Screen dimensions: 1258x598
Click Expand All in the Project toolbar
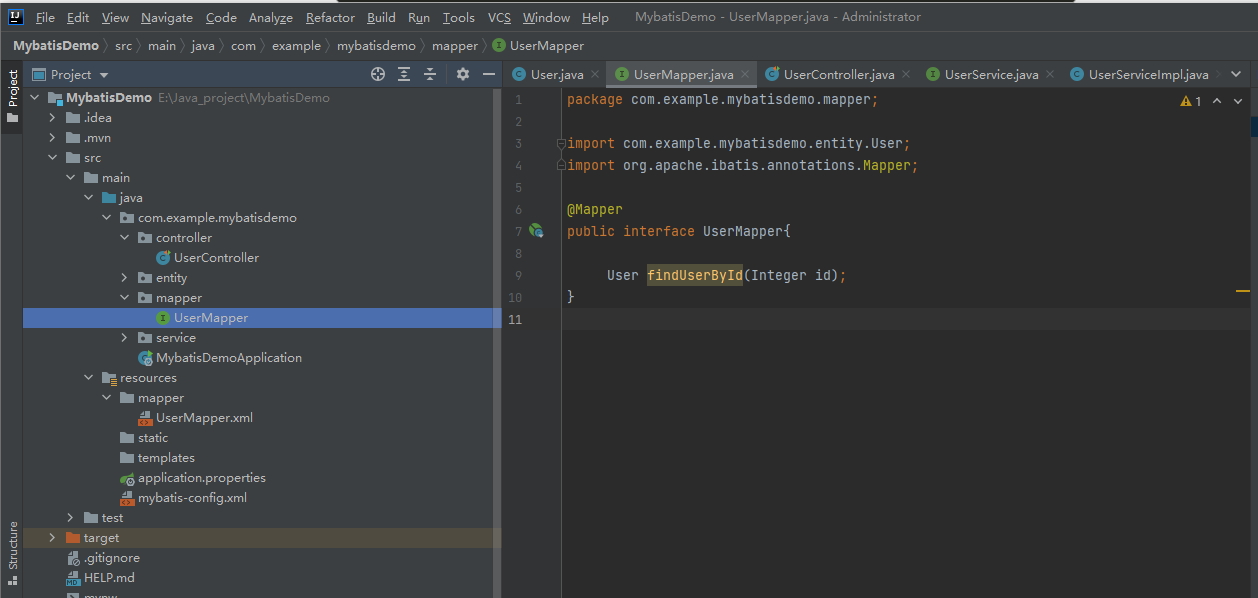tap(402, 74)
